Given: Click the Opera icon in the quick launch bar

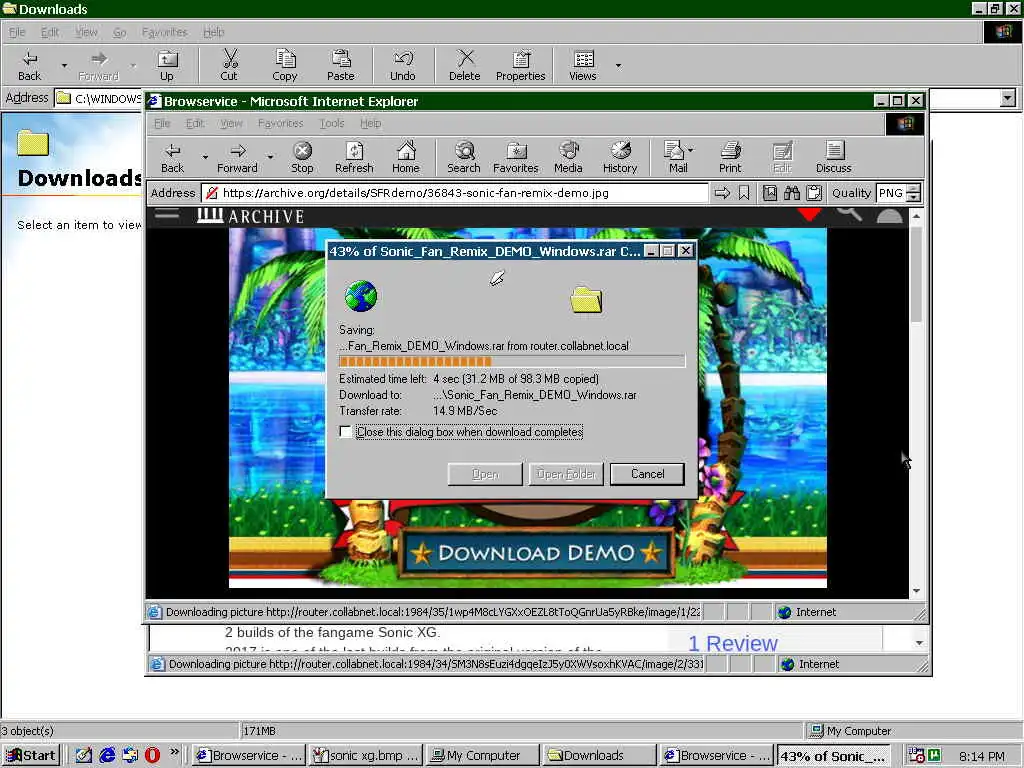Looking at the screenshot, I should 152,755.
